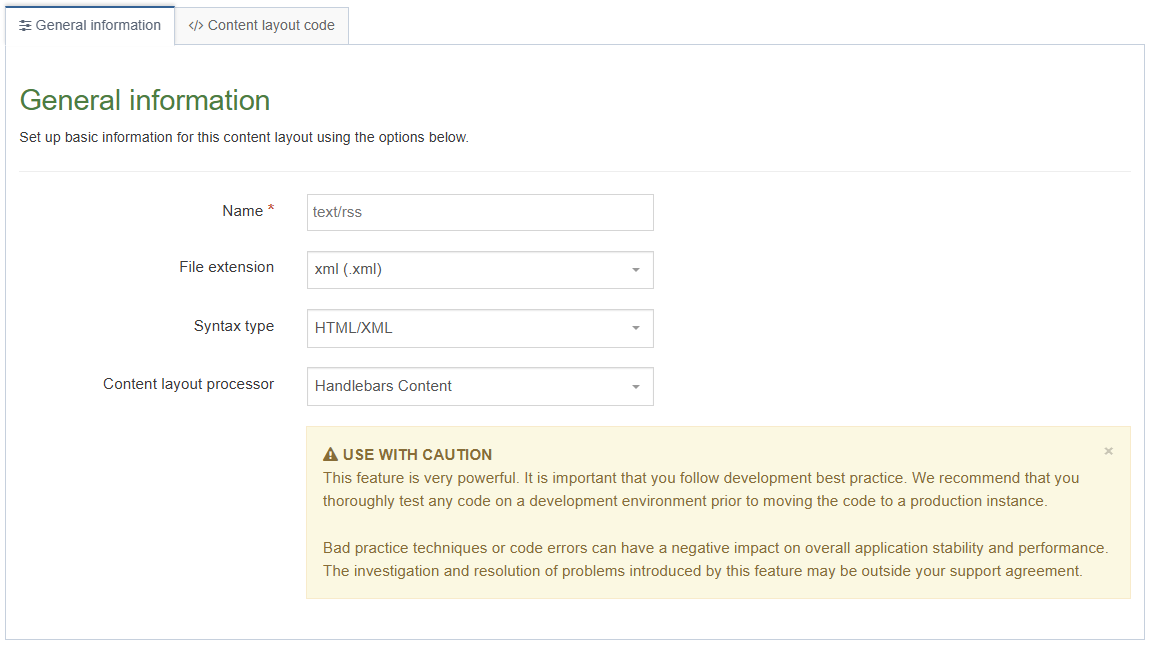Dismiss the USE WITH CAUTION notice with the × icon
Screen dimensions: 1155x648
coord(1108,451)
